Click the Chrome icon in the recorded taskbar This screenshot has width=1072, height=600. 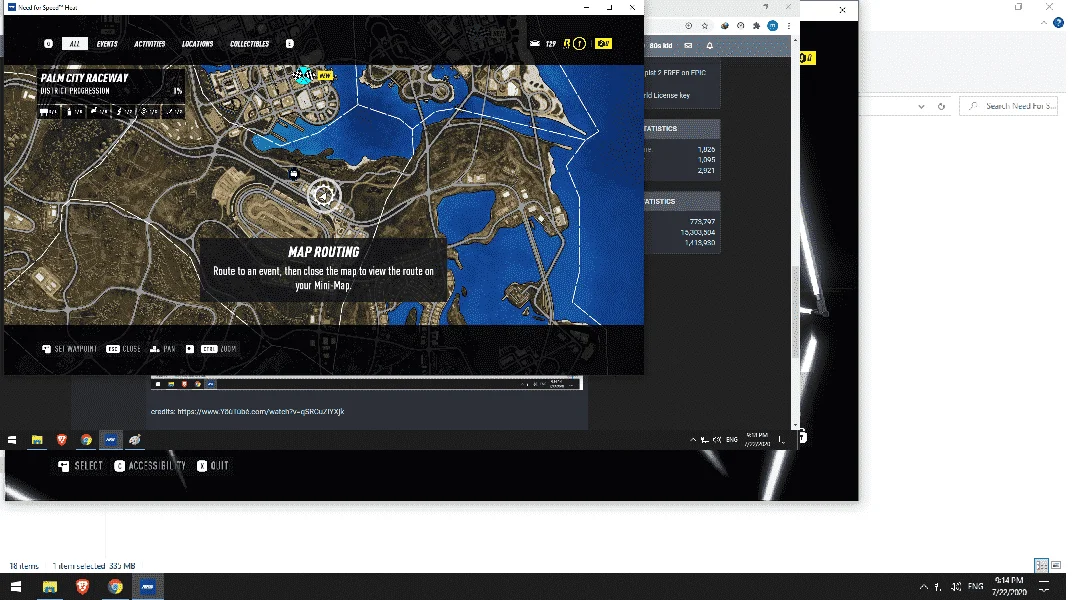point(86,440)
